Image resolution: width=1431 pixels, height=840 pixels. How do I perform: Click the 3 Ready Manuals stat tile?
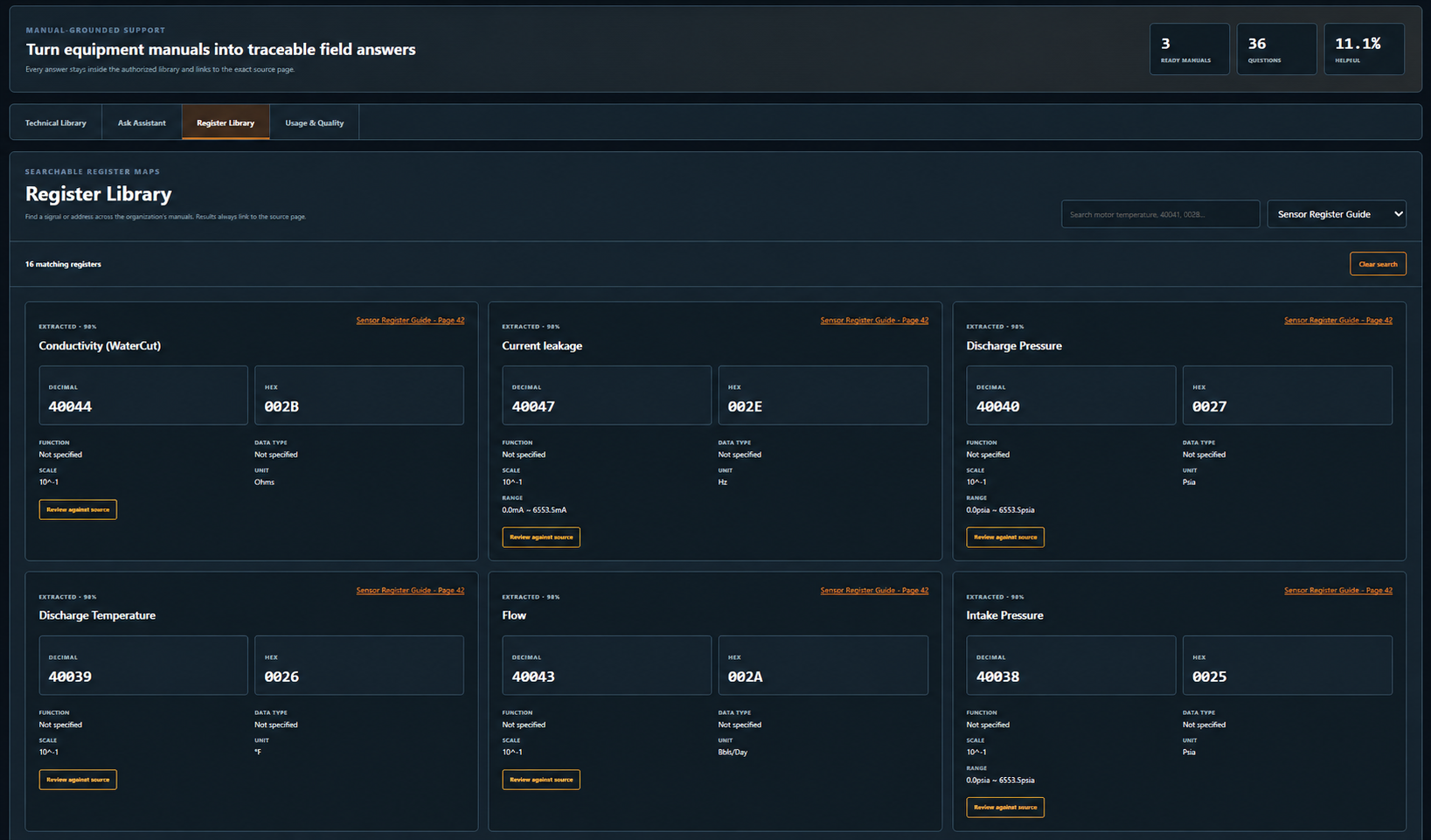point(1189,49)
